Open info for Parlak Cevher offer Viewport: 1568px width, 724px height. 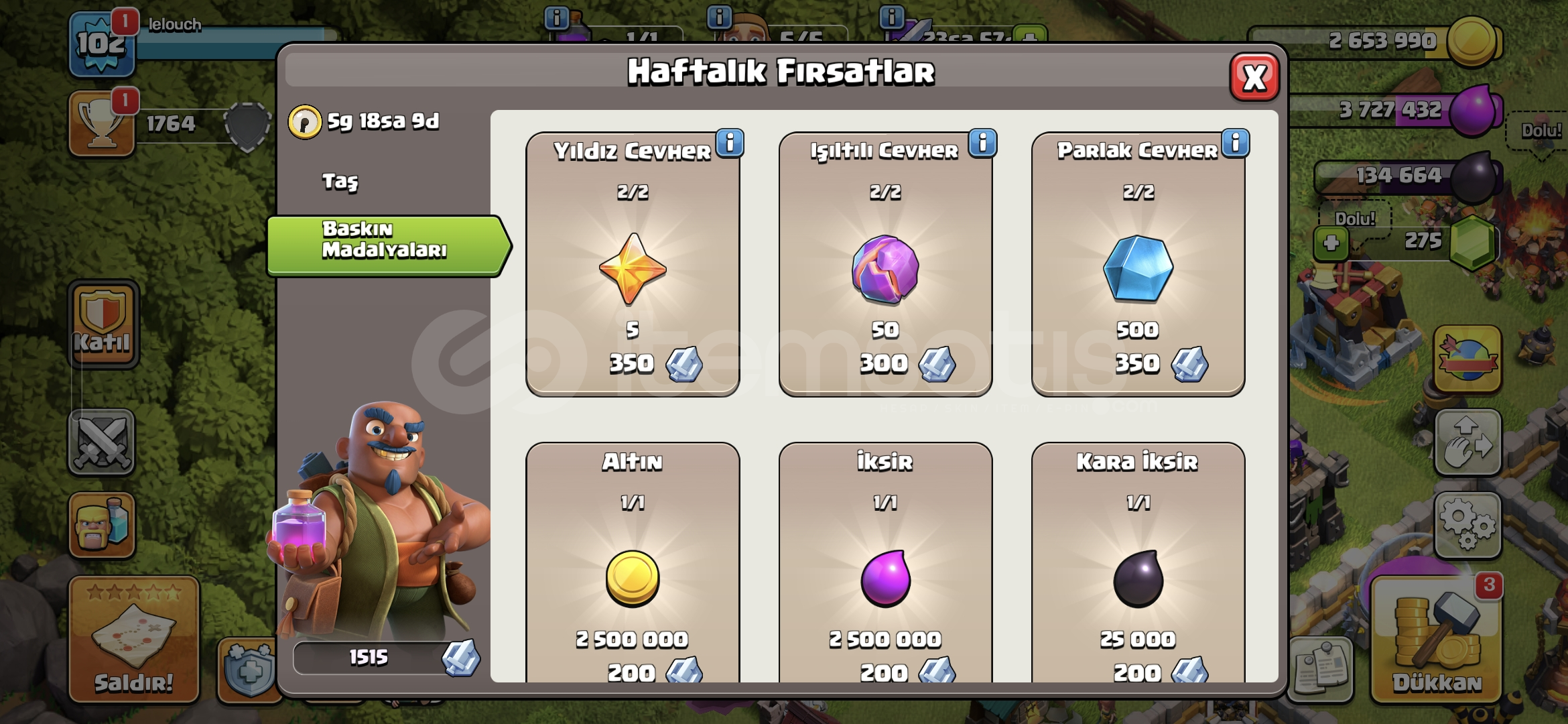[1235, 143]
